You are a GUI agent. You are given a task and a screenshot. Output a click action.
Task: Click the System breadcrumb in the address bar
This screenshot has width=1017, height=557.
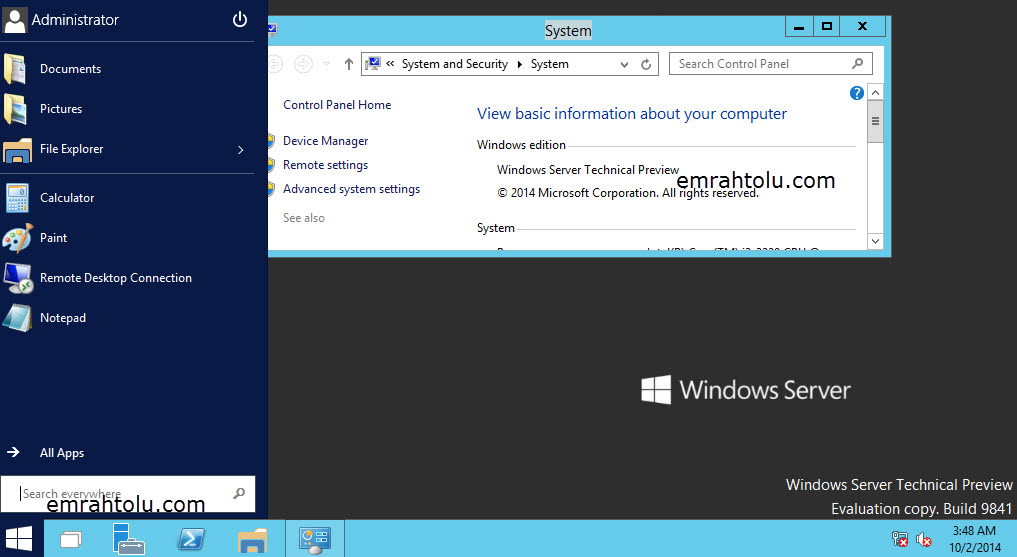(x=549, y=64)
